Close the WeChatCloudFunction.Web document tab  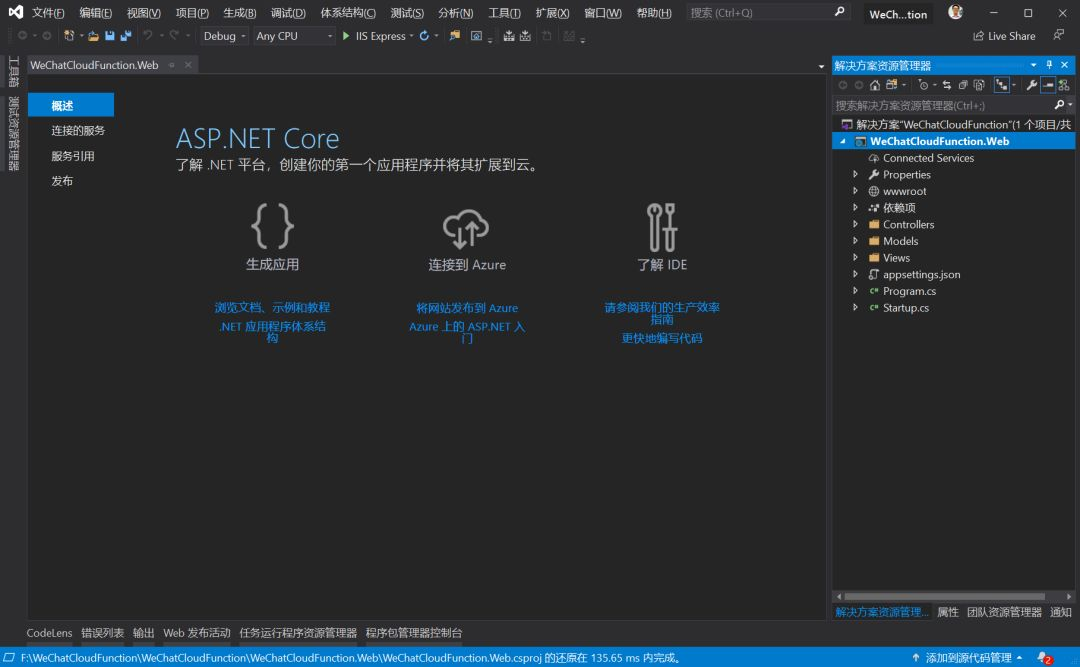188,65
